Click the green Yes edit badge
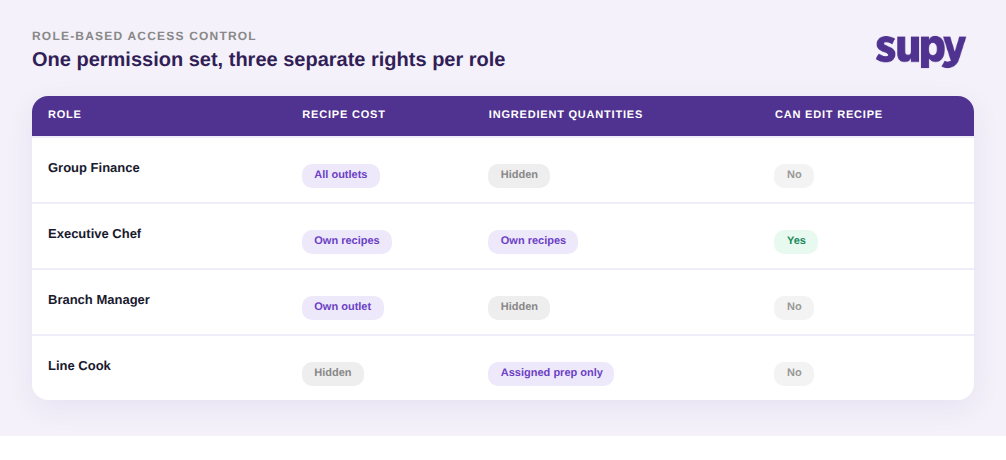 click(x=796, y=241)
